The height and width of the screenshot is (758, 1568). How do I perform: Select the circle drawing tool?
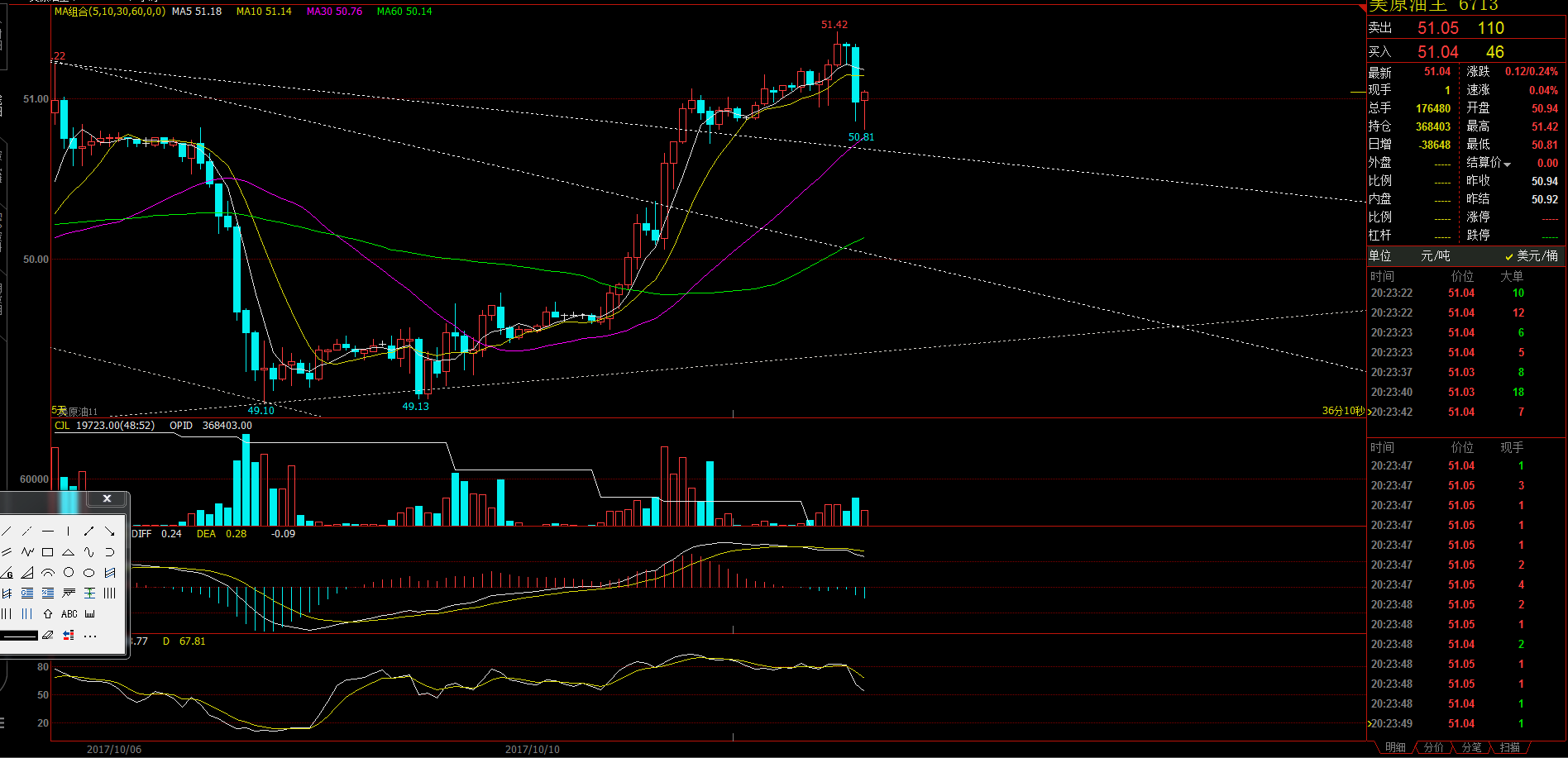coord(68,572)
